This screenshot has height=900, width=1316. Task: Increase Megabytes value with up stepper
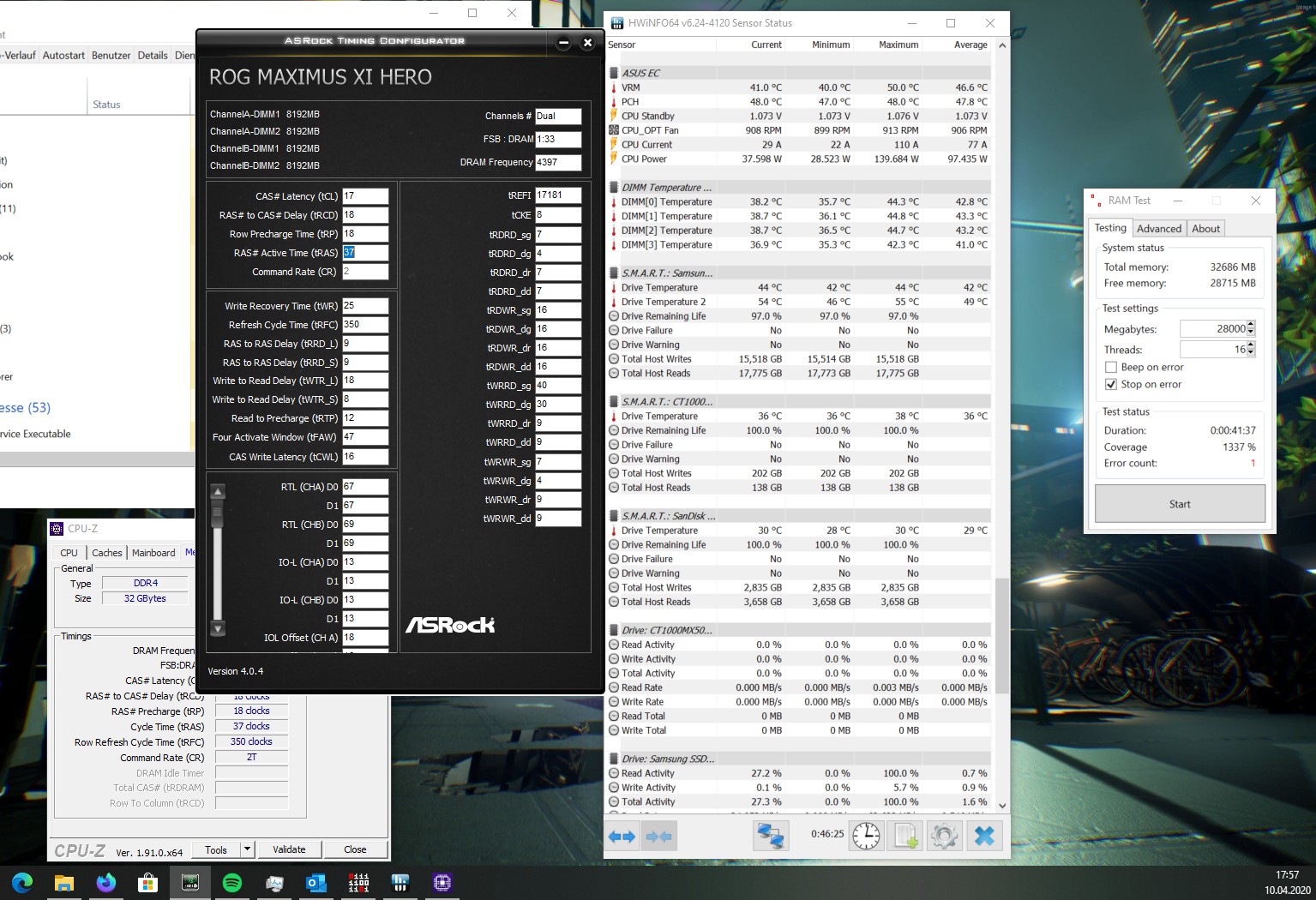coord(1251,325)
